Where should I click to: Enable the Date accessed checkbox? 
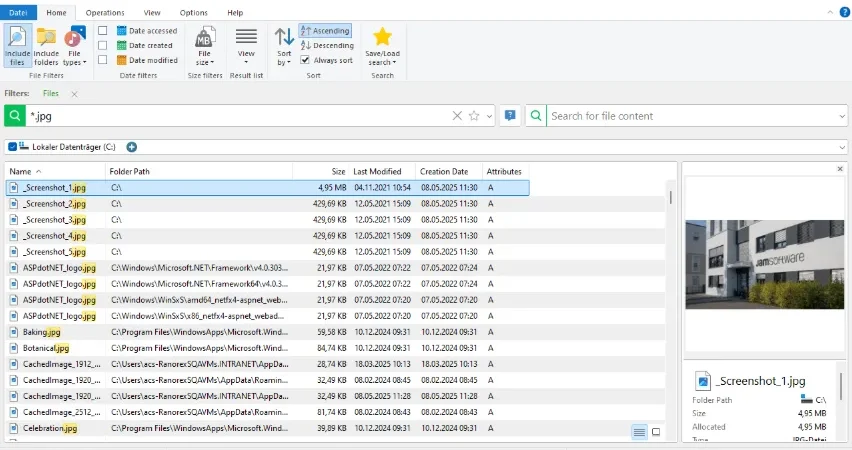[102, 30]
